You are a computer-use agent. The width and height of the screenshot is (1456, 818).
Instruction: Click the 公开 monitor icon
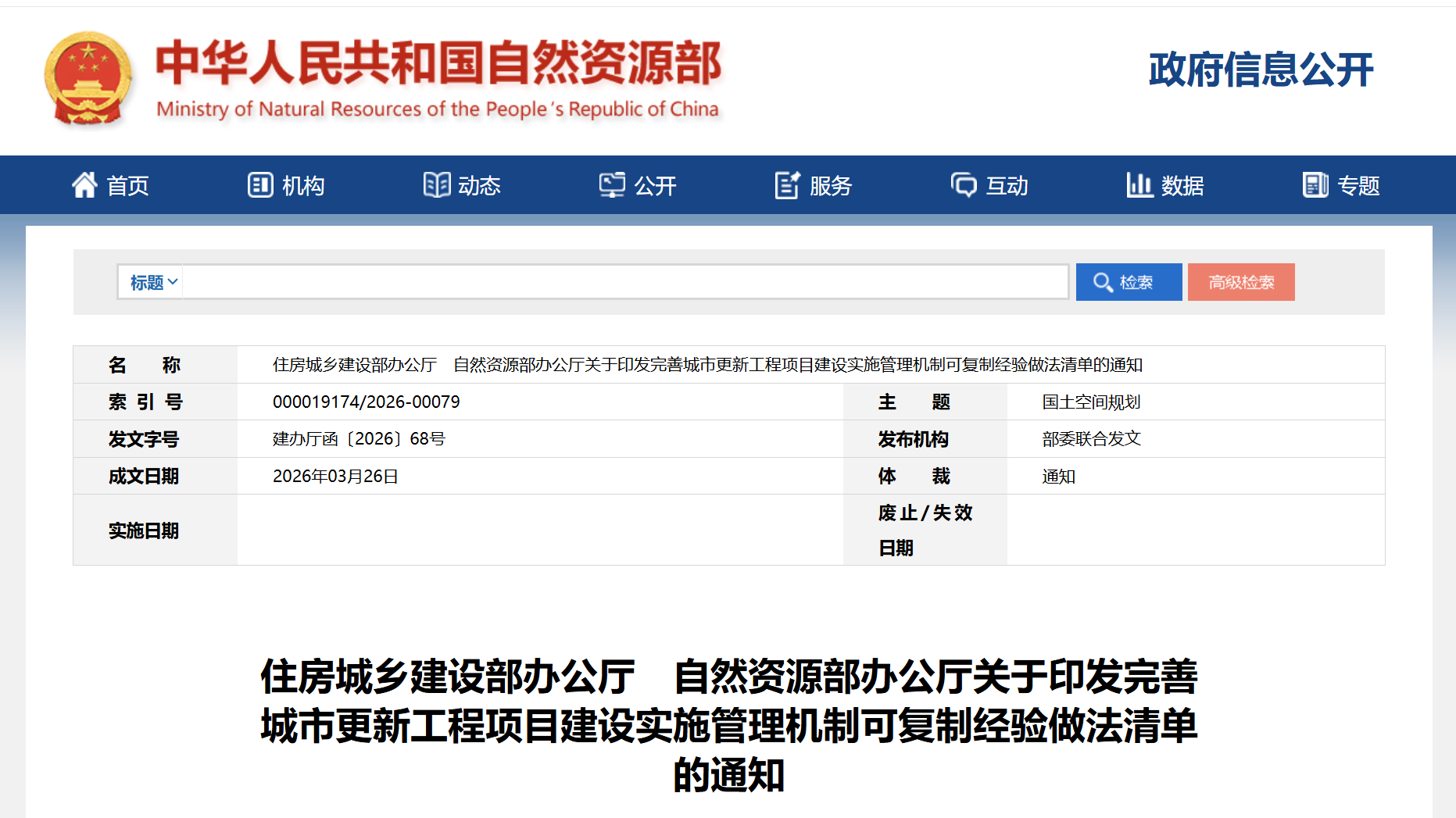(612, 185)
